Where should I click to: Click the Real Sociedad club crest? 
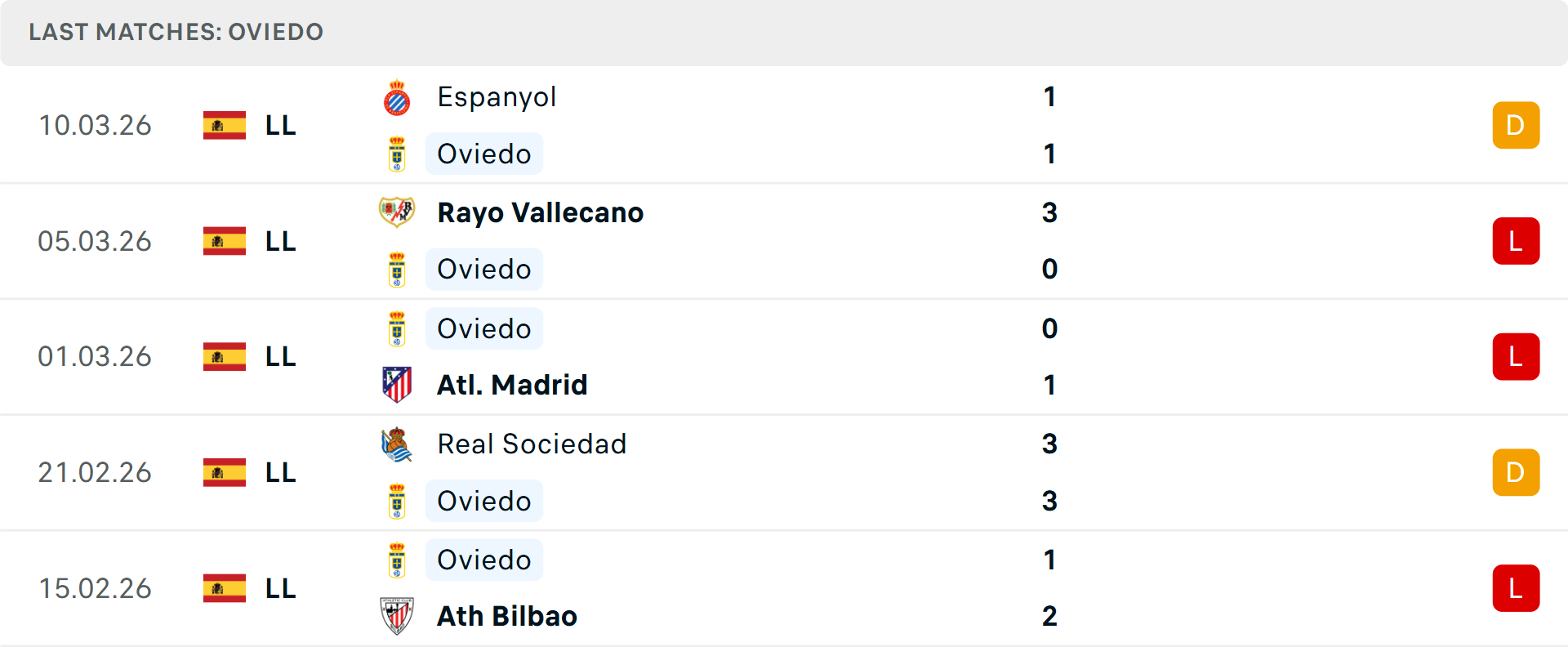click(x=397, y=444)
